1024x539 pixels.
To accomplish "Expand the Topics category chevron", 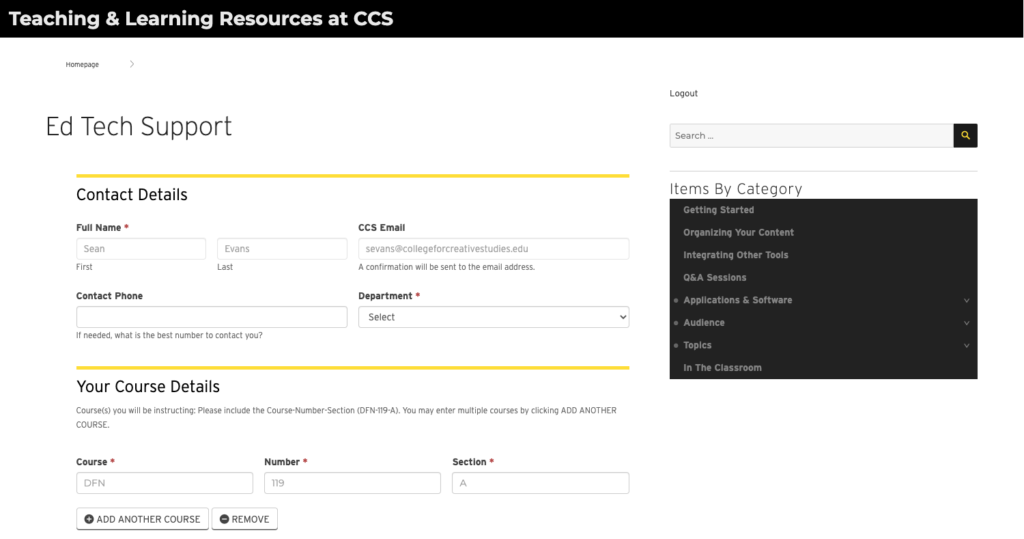I will [966, 346].
